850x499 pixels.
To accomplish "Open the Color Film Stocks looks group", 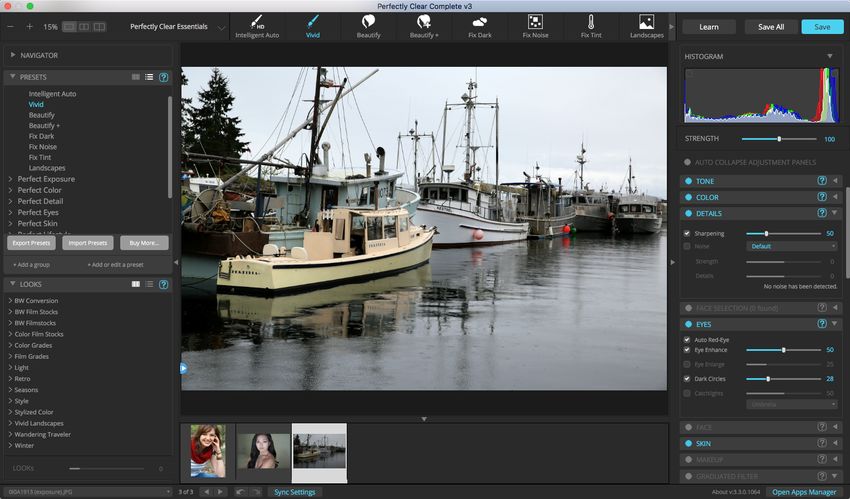I will [x=38, y=334].
